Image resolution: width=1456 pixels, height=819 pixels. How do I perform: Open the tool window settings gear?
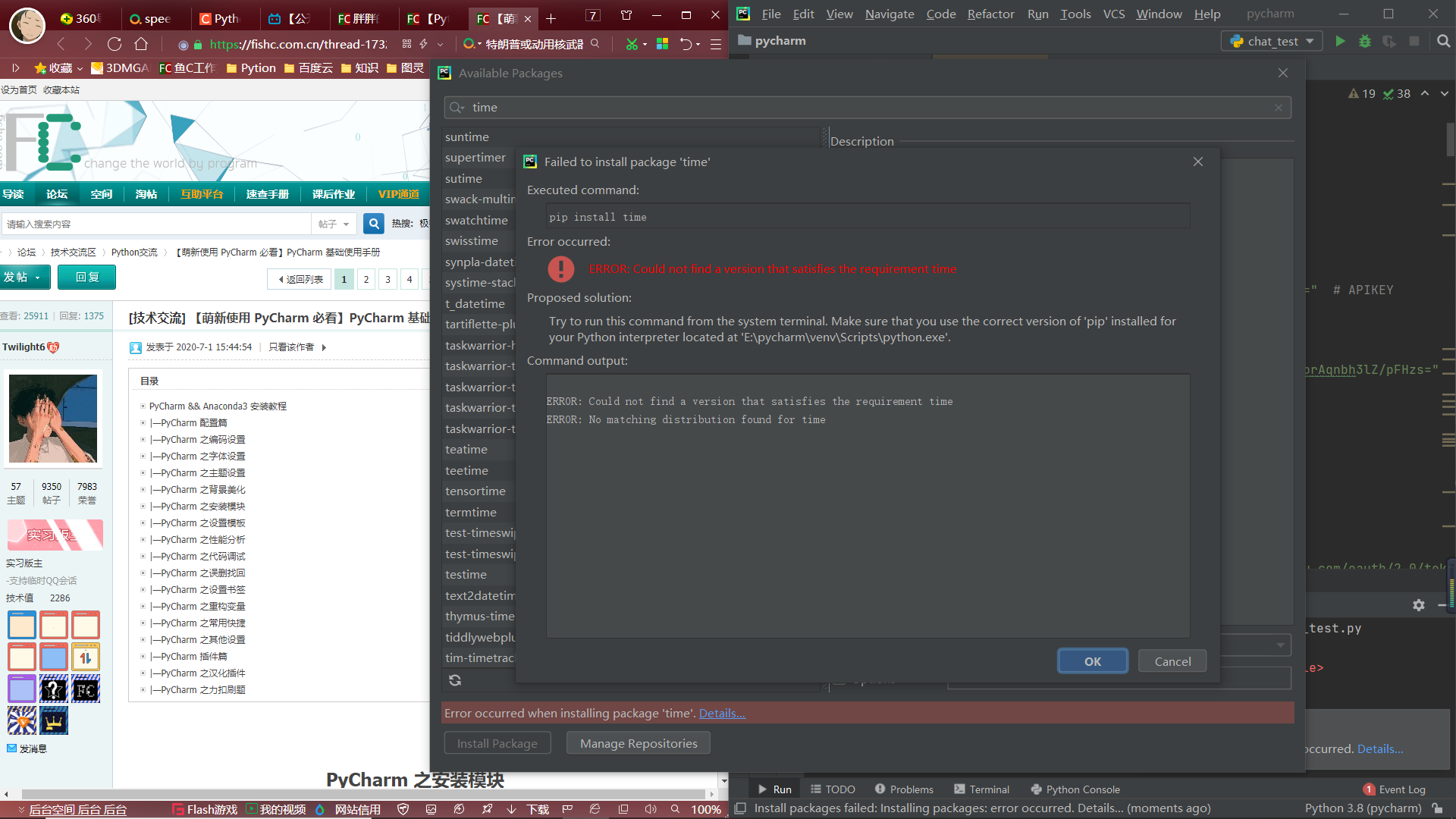(1419, 604)
